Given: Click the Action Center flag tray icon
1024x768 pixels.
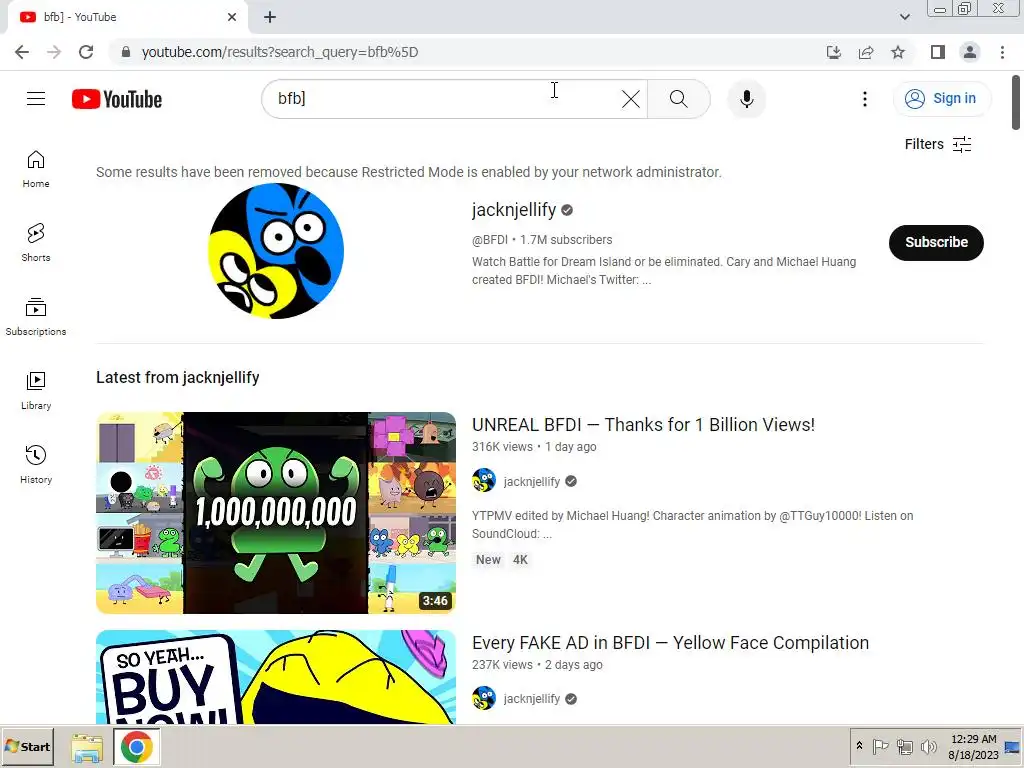Looking at the screenshot, I should [x=880, y=746].
